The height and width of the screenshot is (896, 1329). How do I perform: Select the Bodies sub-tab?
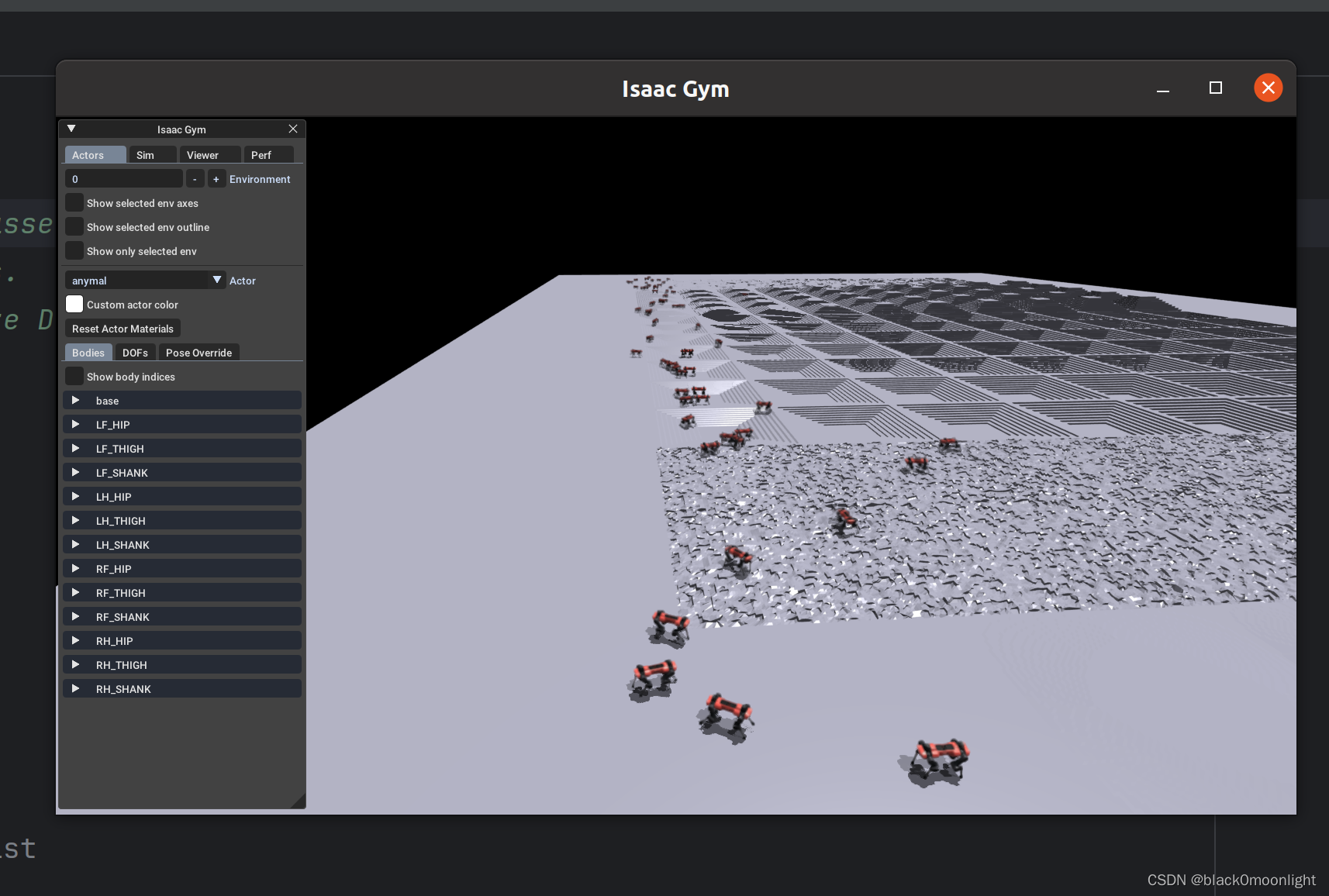coord(88,353)
